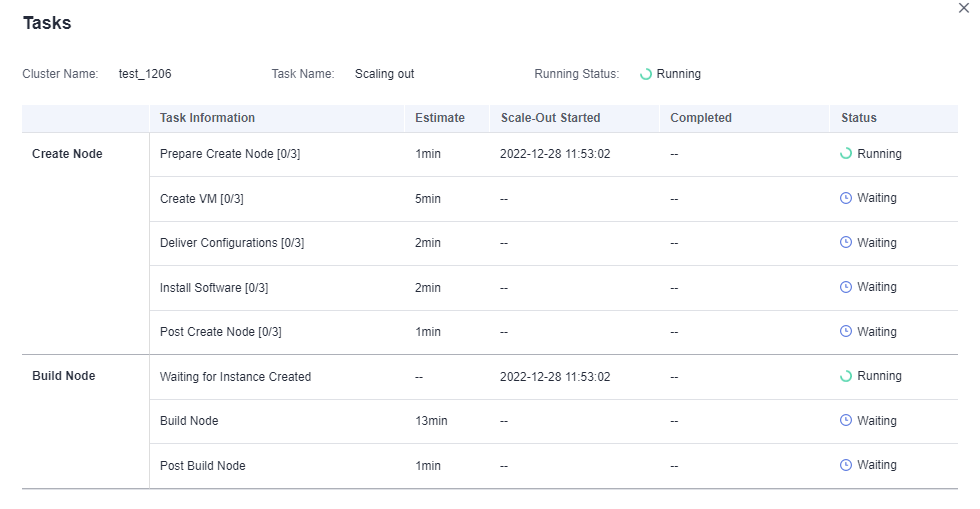Click the Scaling out task name value
This screenshot has width=980, height=509.
pyautogui.click(x=384, y=74)
